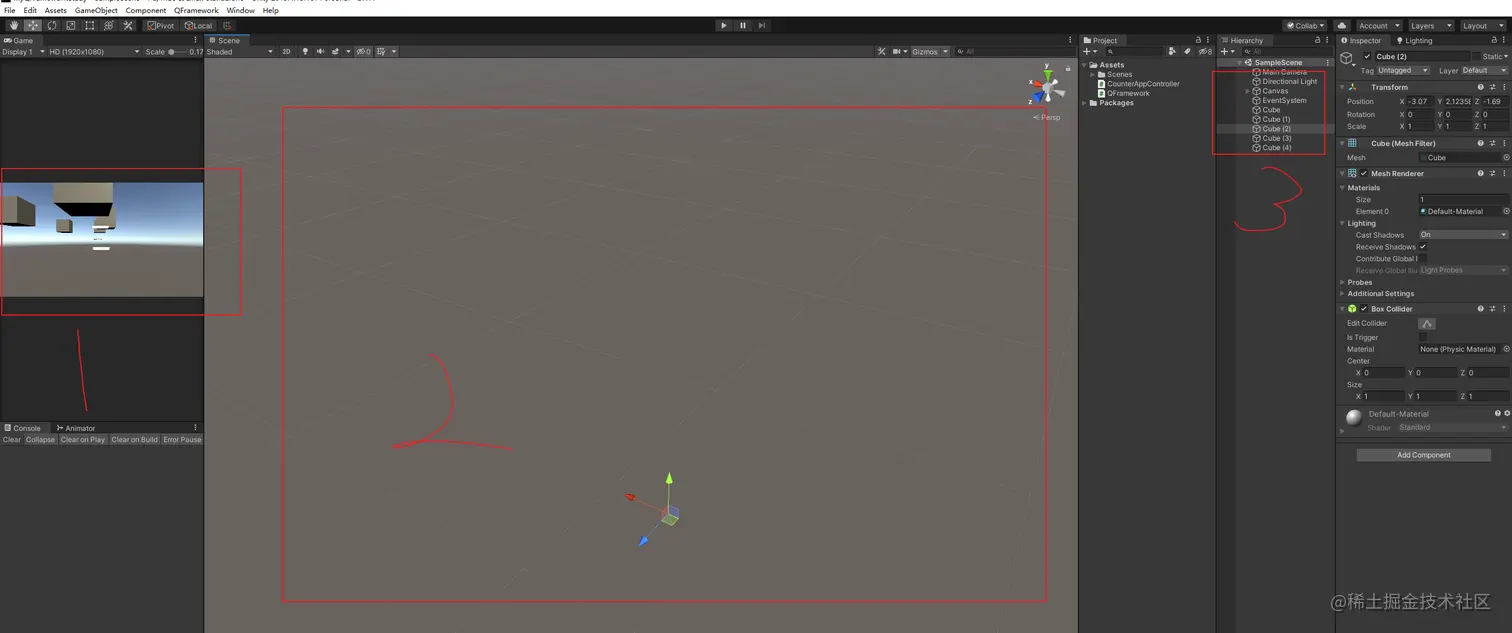Toggle Local coordinate mode
This screenshot has height=633, width=1512.
coord(199,25)
